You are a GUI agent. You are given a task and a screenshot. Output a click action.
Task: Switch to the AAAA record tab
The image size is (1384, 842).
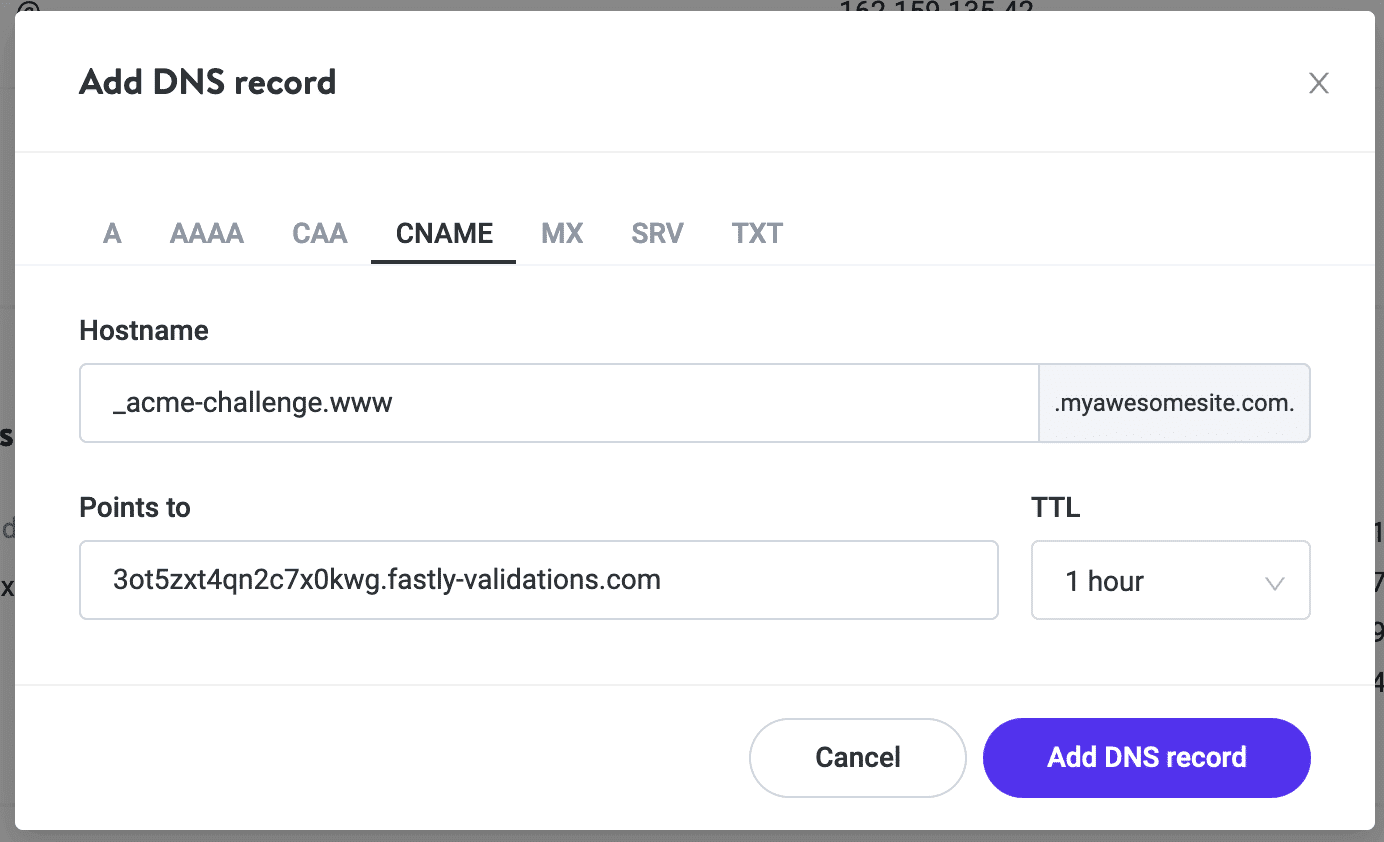(207, 233)
